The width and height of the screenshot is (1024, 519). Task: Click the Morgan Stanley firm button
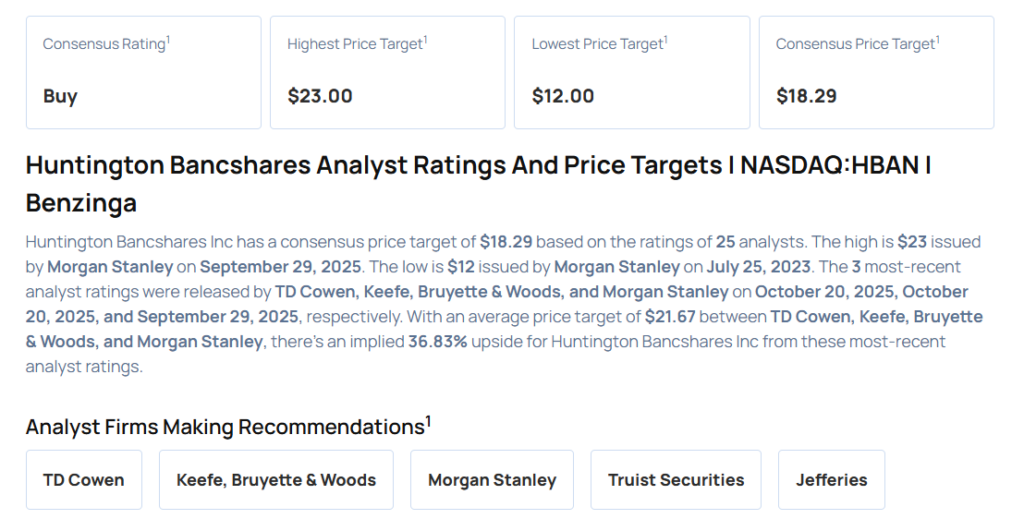point(492,480)
